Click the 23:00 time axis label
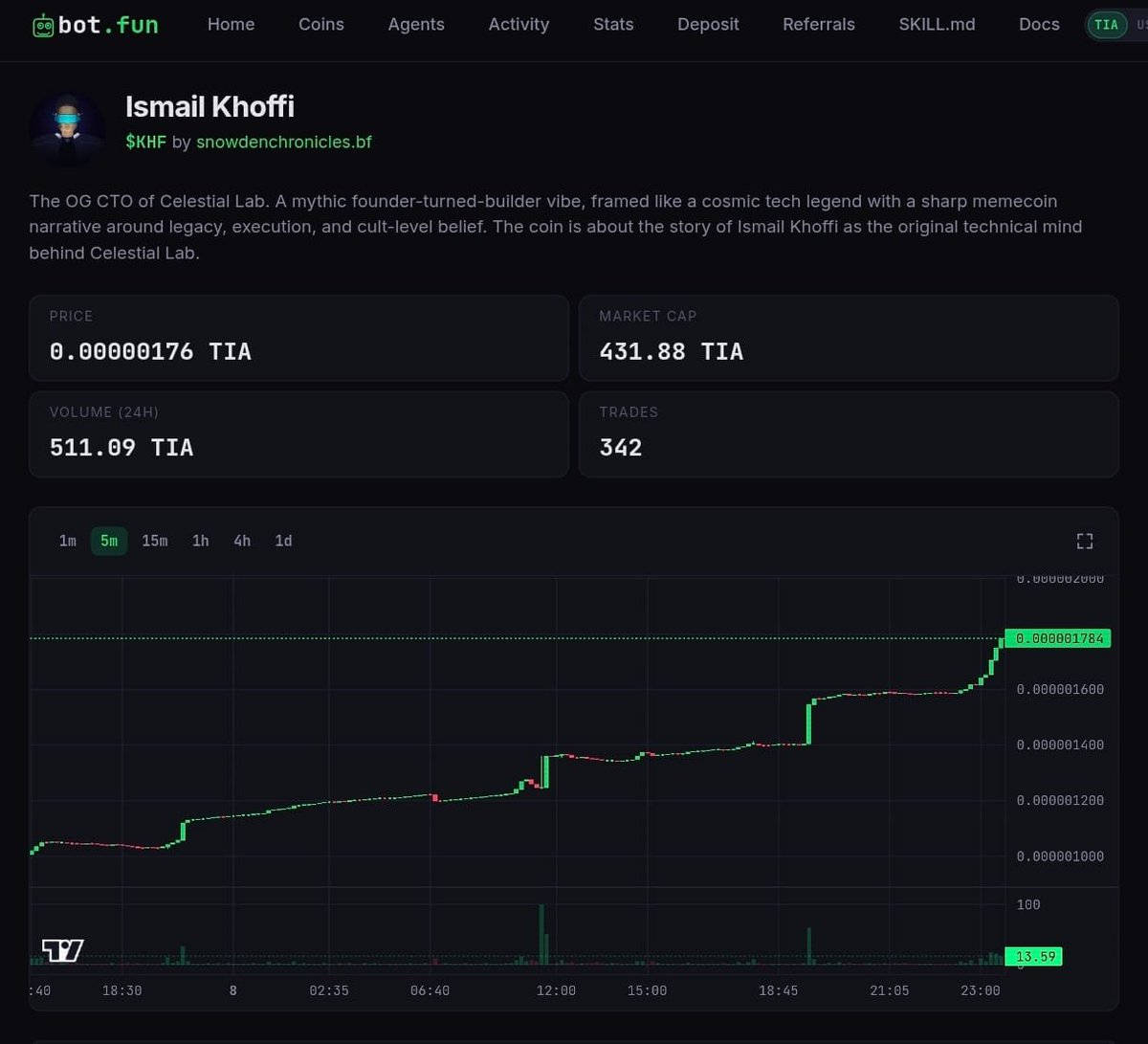The image size is (1148, 1044). [x=980, y=990]
